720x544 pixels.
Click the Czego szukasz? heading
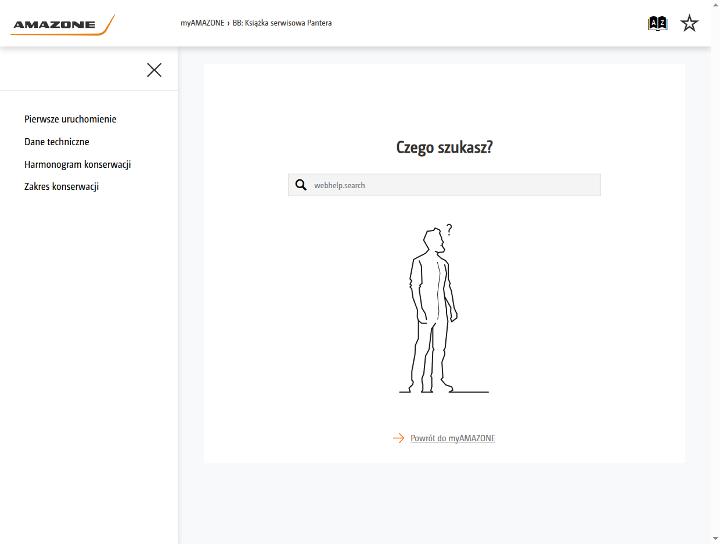pyautogui.click(x=444, y=147)
